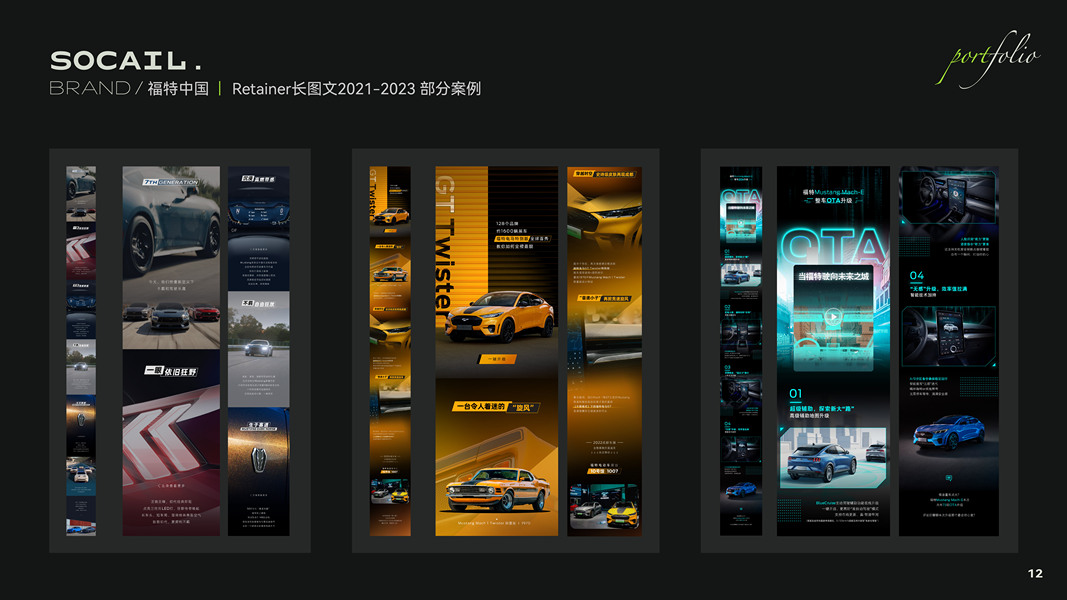
Task: Play the 当福特驶向未来之城 video
Action: [x=833, y=316]
